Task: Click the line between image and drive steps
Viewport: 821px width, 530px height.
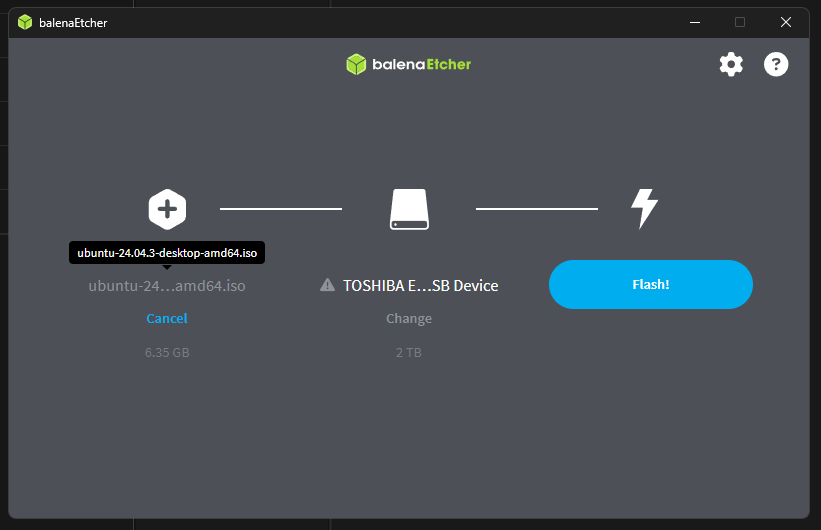Action: tap(281, 209)
